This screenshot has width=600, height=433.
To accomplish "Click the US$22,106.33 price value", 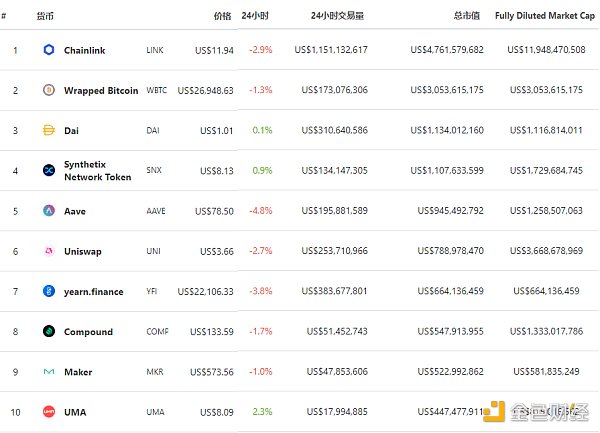I will point(205,292).
